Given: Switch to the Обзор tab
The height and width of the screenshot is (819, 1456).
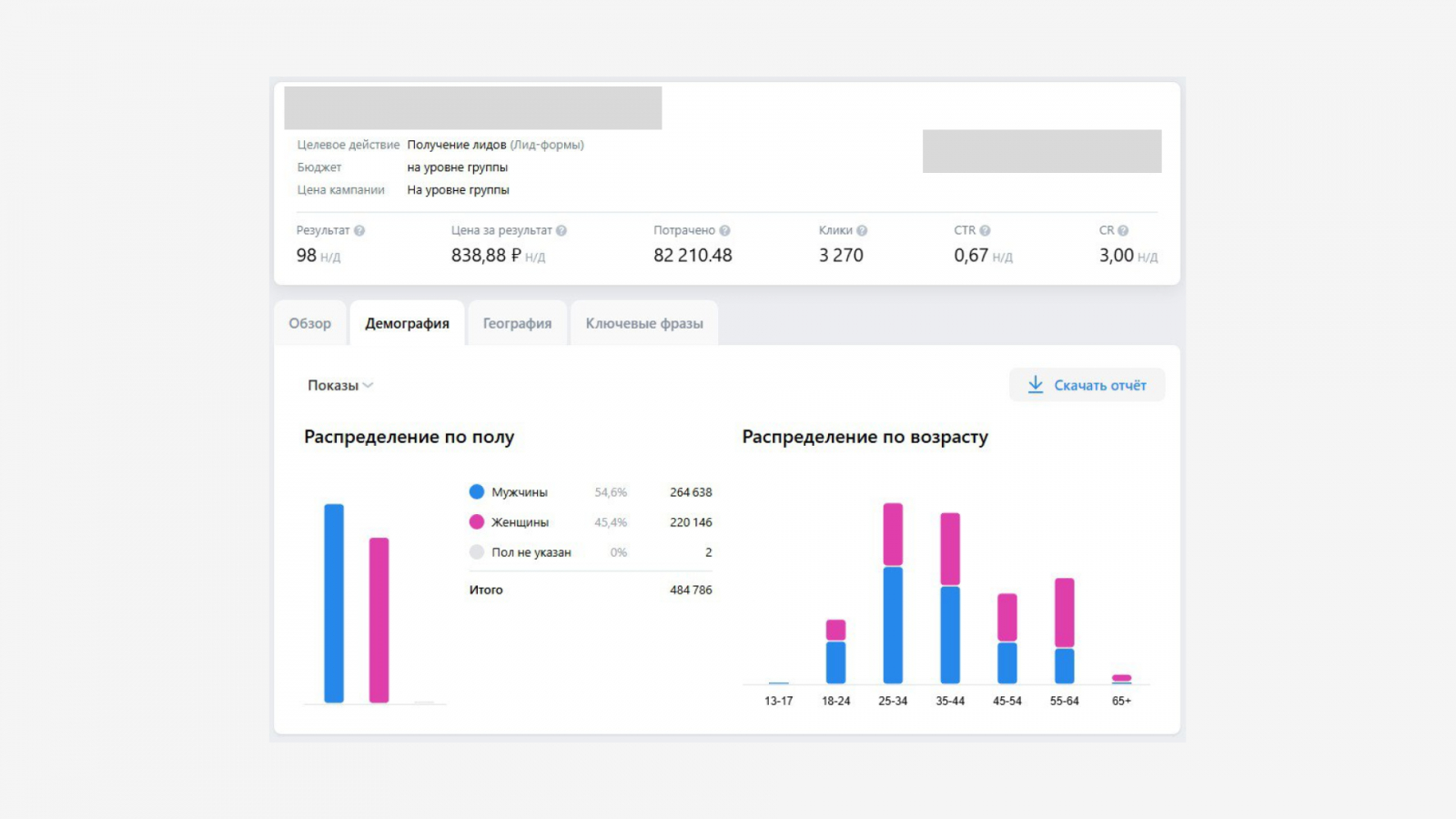Looking at the screenshot, I should (310, 324).
